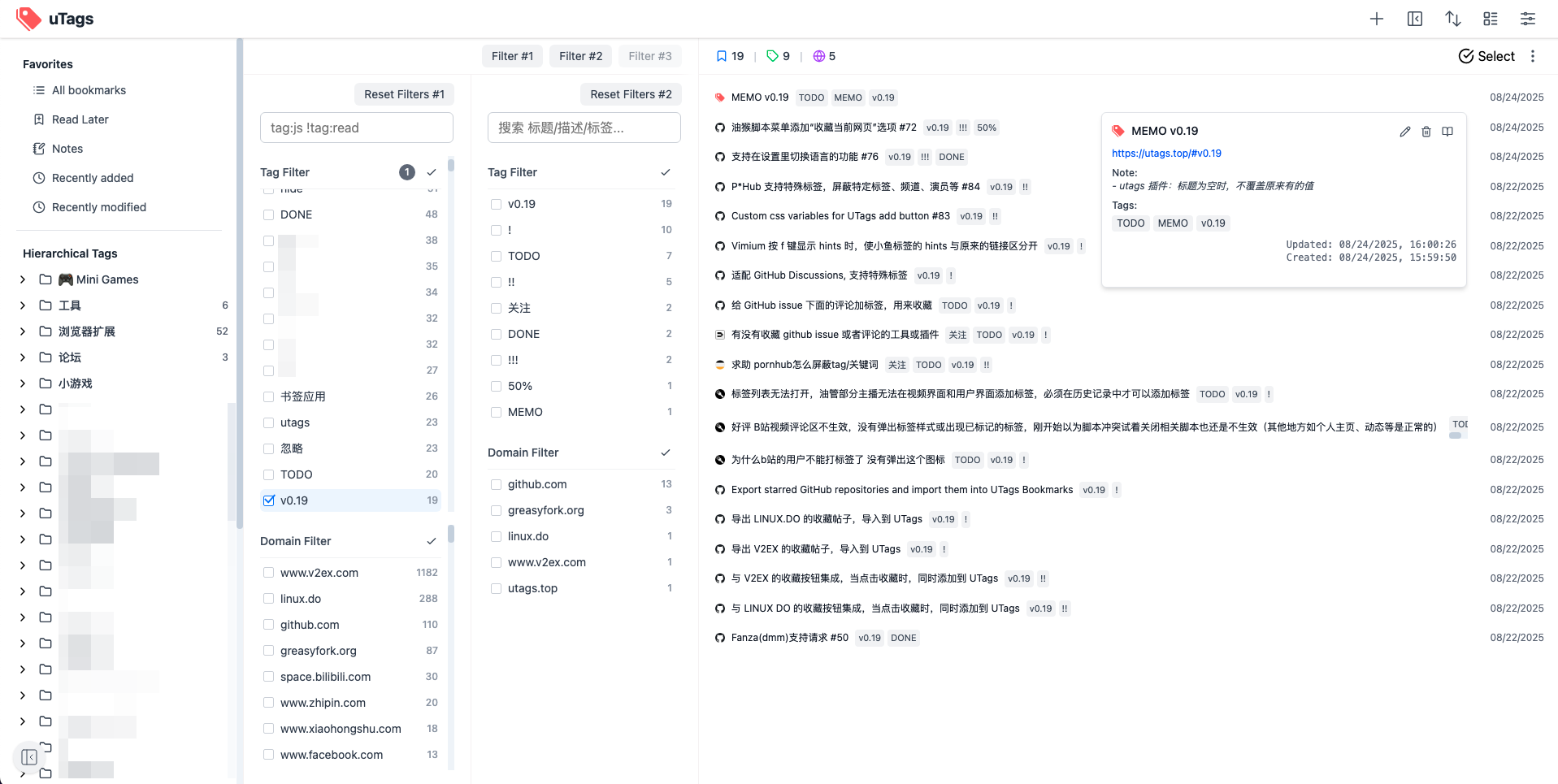The height and width of the screenshot is (784, 1558).
Task: Click the GitHub icon of the Fanza(dmm) bookmark
Action: 720,638
